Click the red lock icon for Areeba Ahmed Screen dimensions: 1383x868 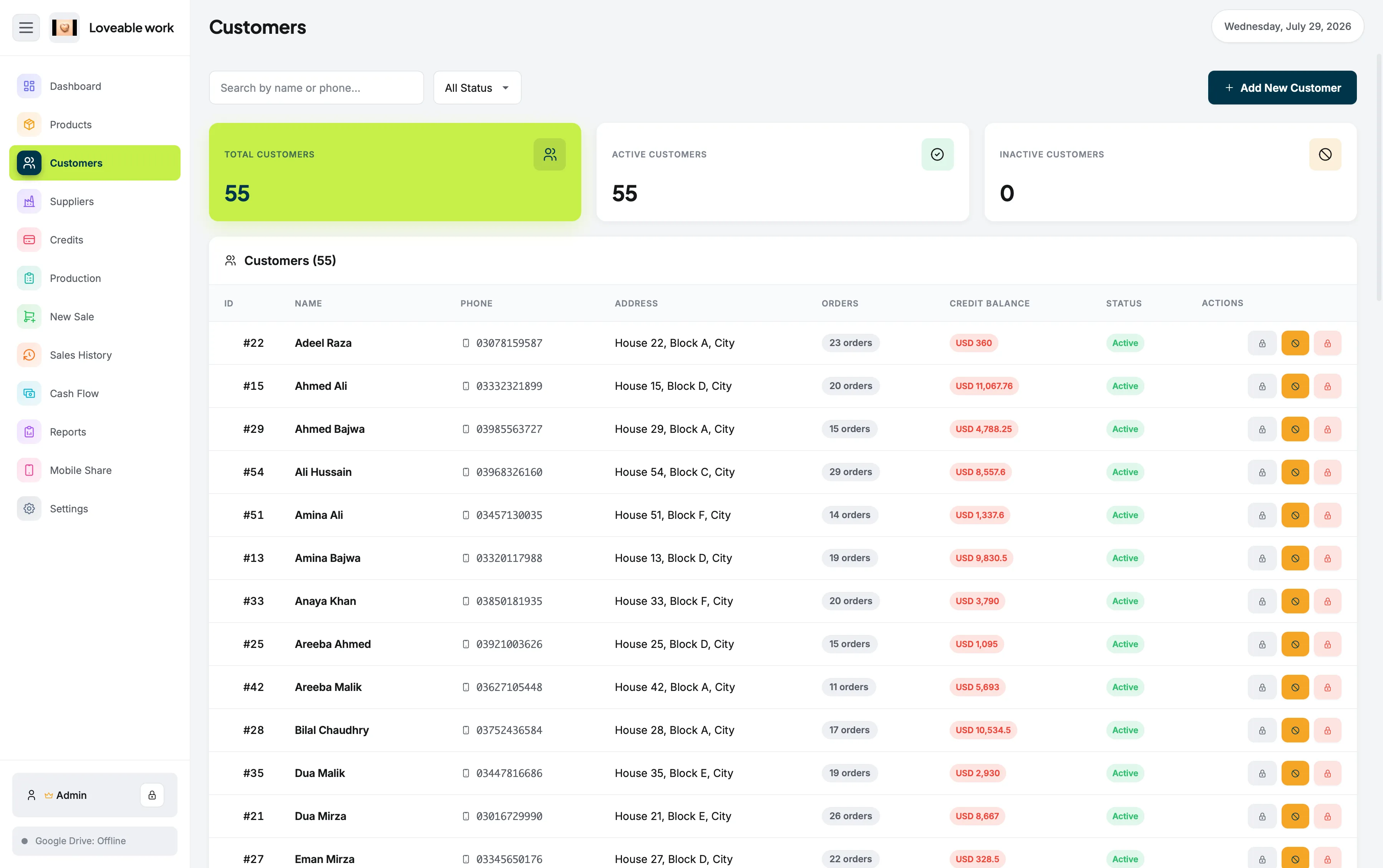click(1327, 645)
